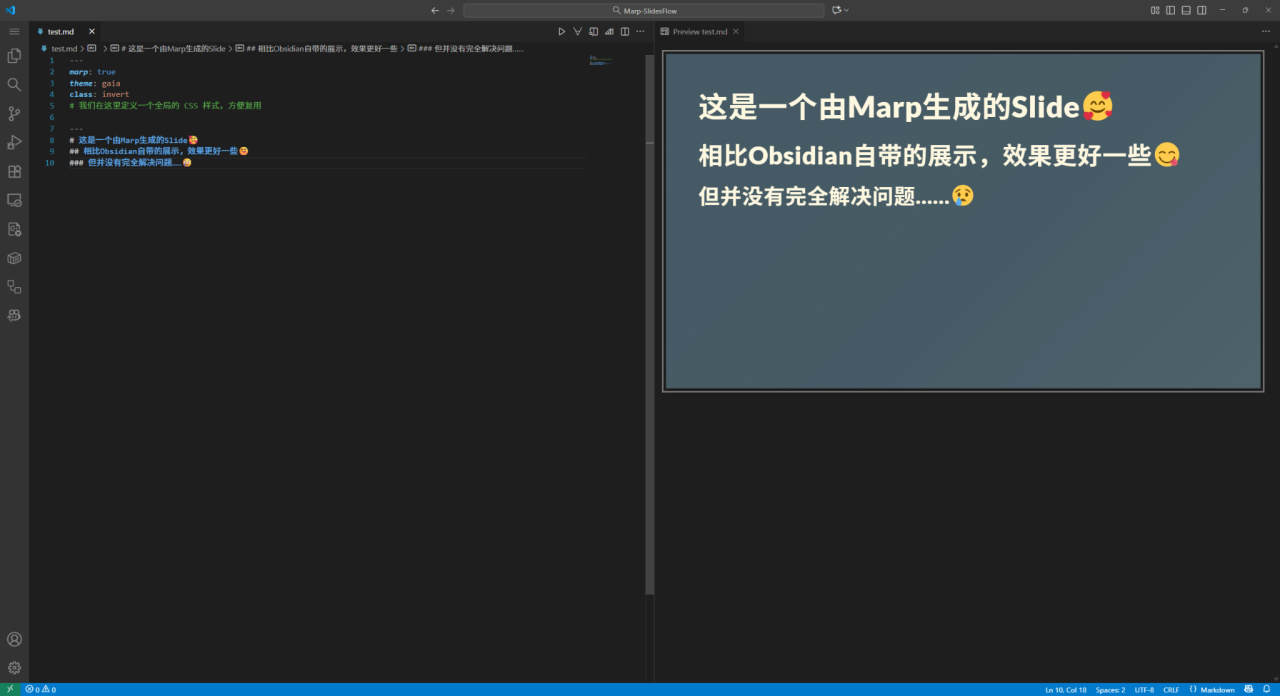The image size is (1280, 696).
Task: Open the notifications bell in status bar
Action: click(1266, 689)
